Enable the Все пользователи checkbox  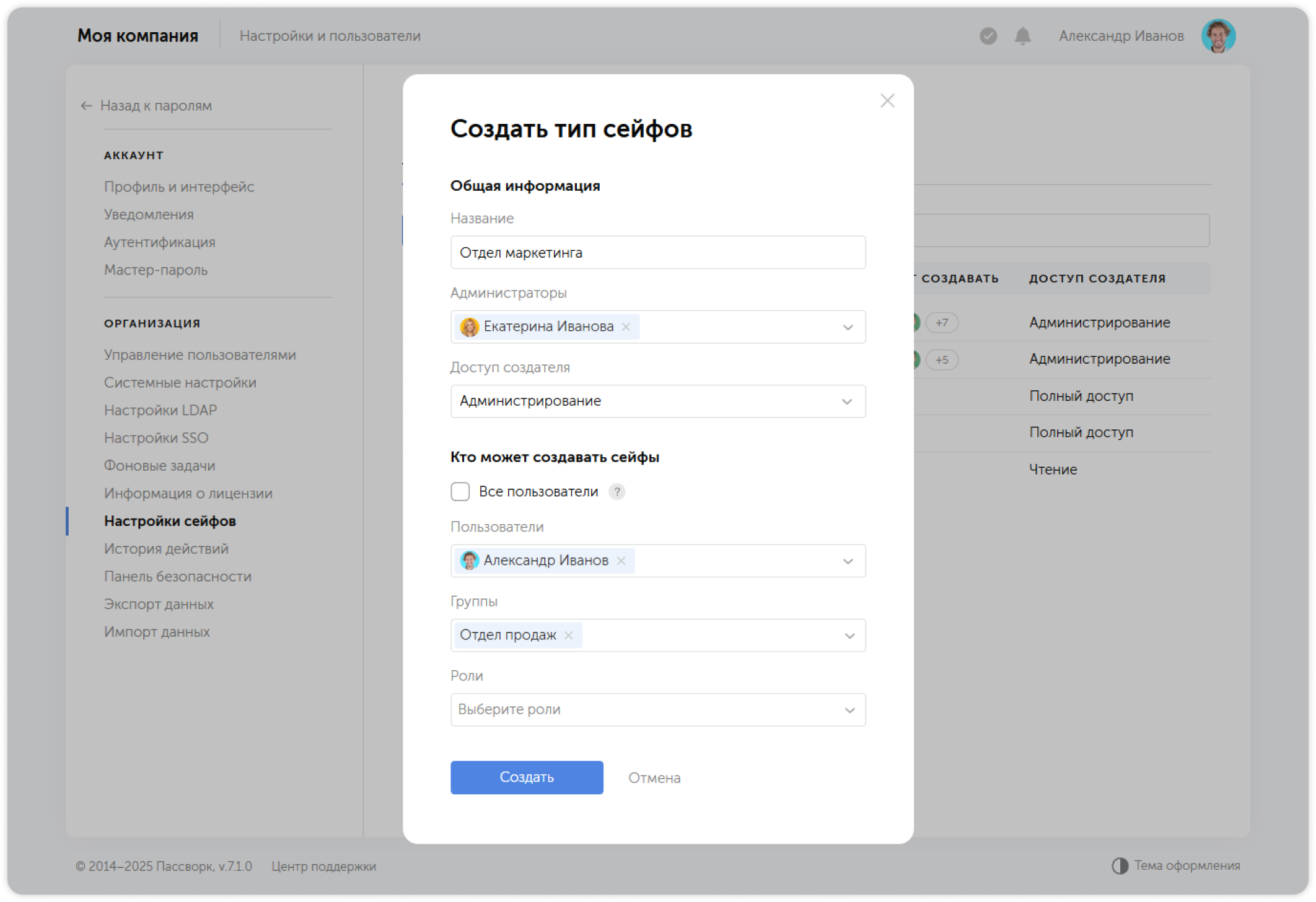[460, 492]
